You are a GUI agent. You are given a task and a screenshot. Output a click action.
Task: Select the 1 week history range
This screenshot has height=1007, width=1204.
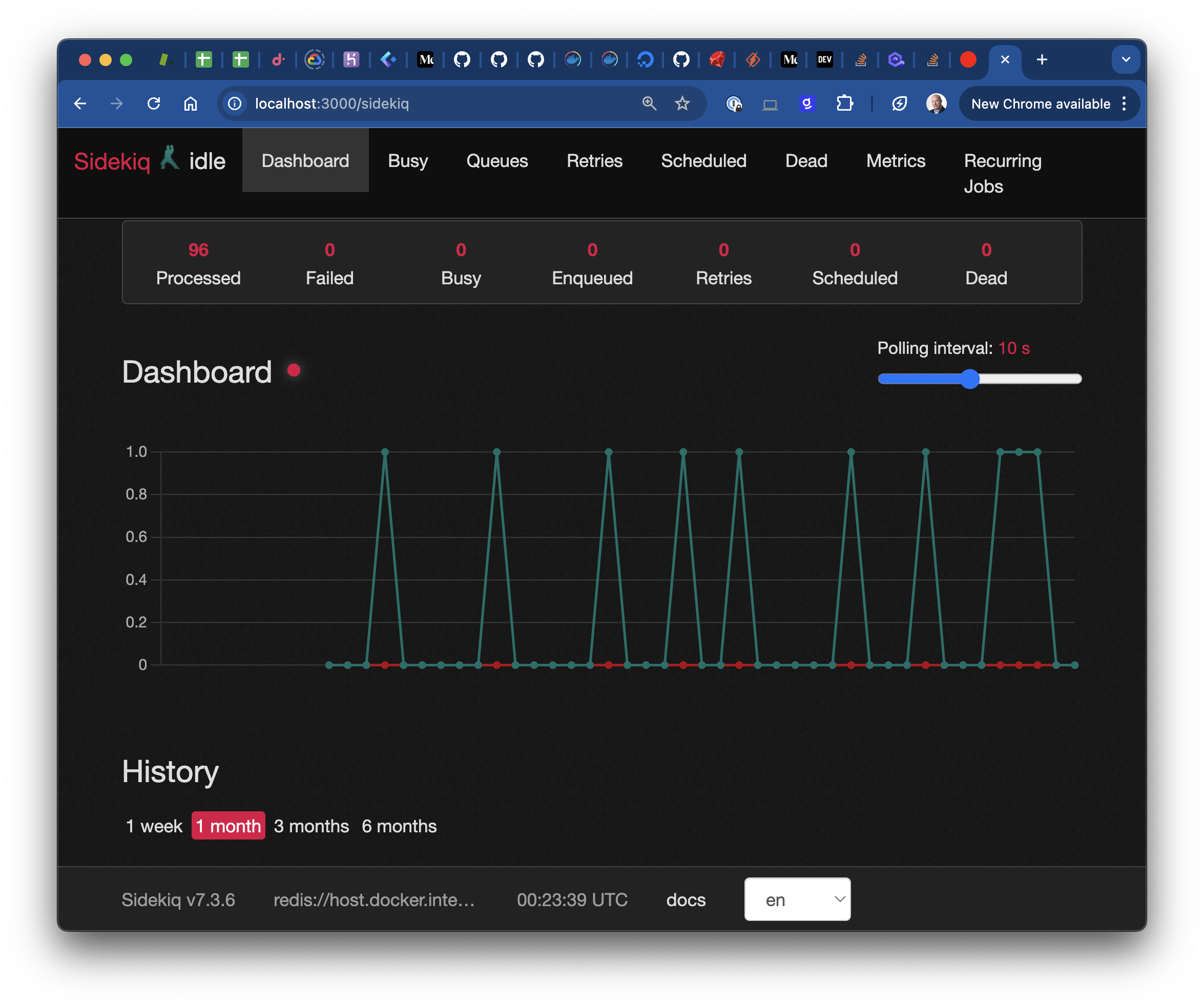point(154,826)
